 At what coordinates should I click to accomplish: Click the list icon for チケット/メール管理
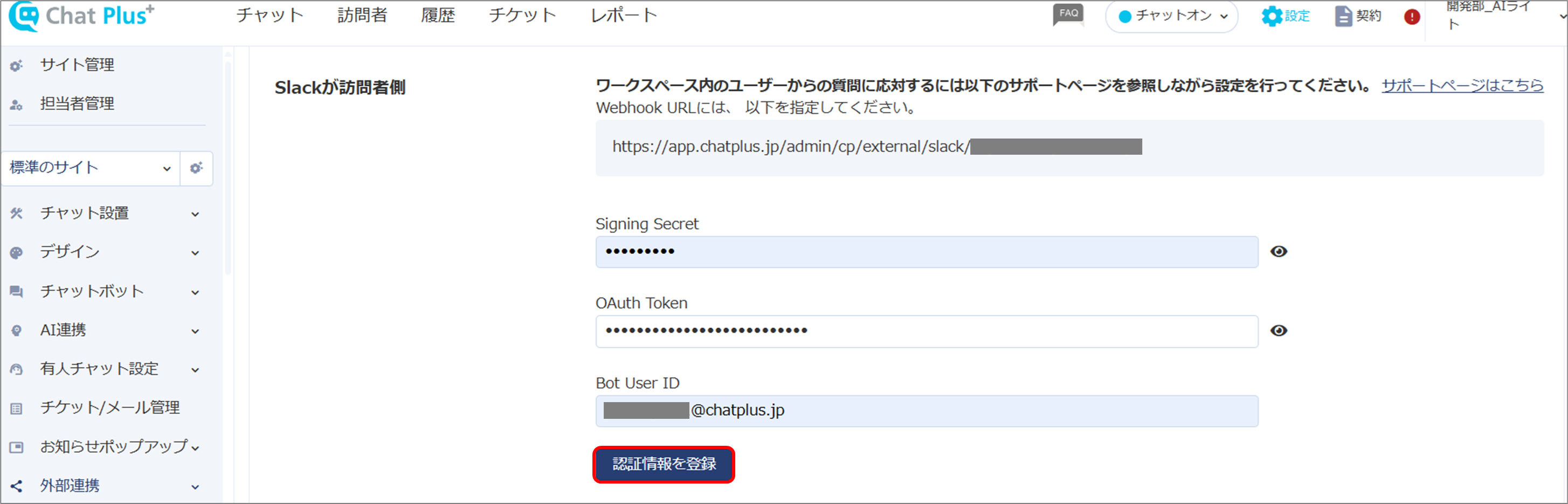[16, 409]
